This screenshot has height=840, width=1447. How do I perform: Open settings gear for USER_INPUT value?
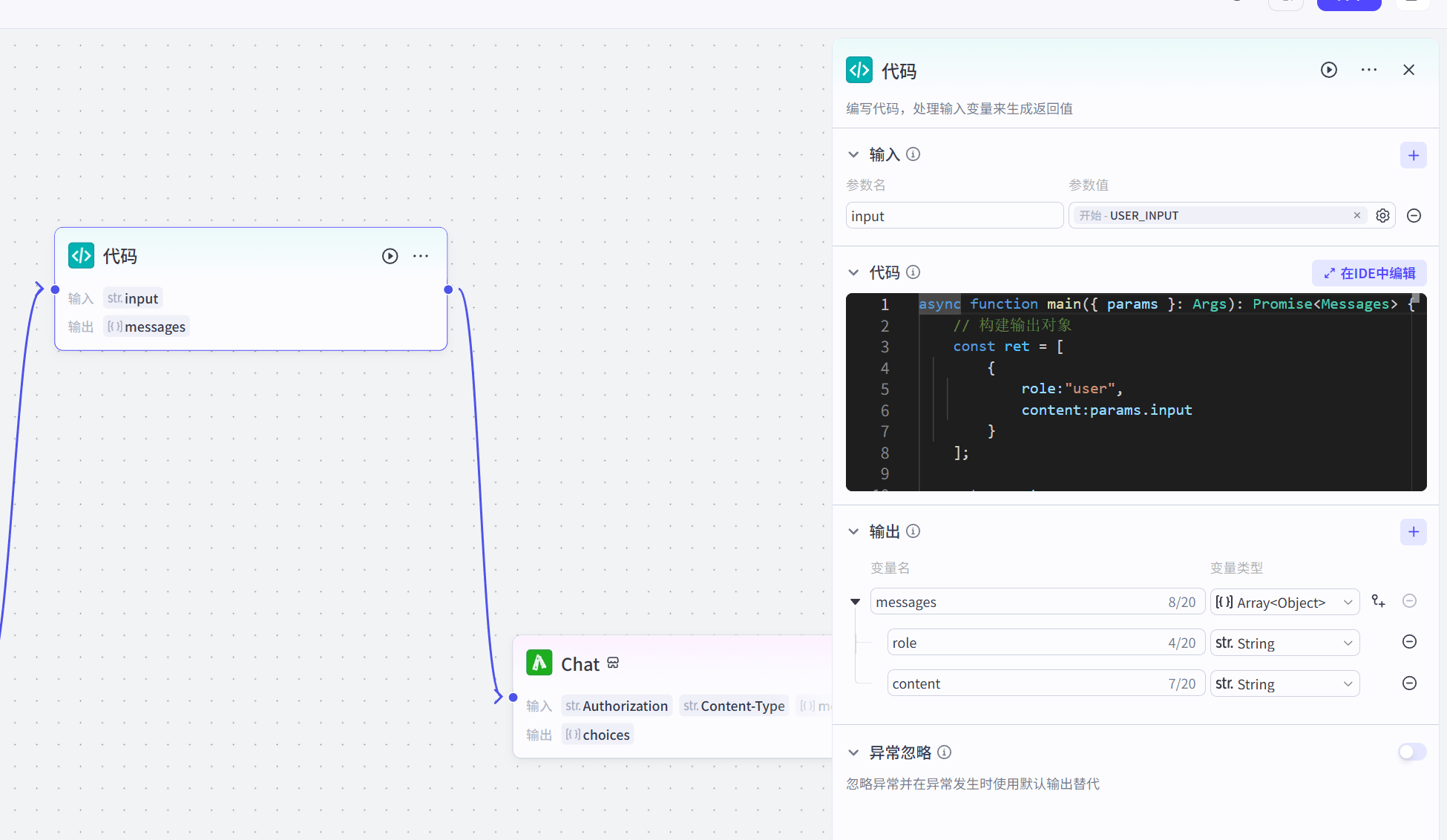point(1382,215)
